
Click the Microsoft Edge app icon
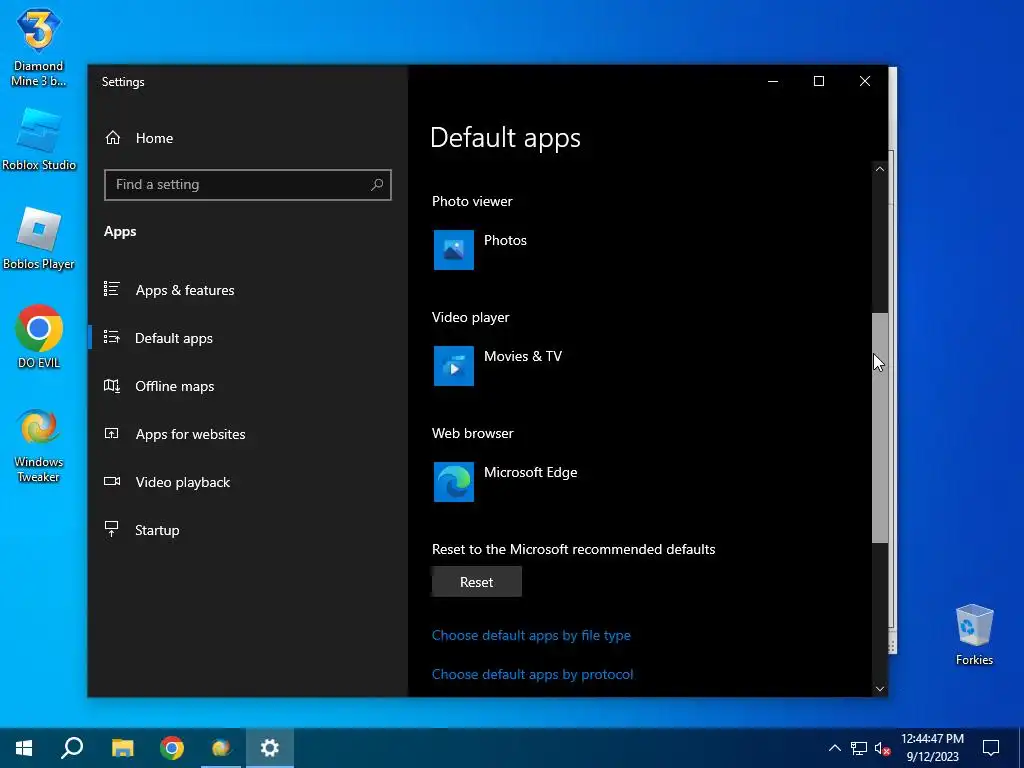[x=454, y=482]
